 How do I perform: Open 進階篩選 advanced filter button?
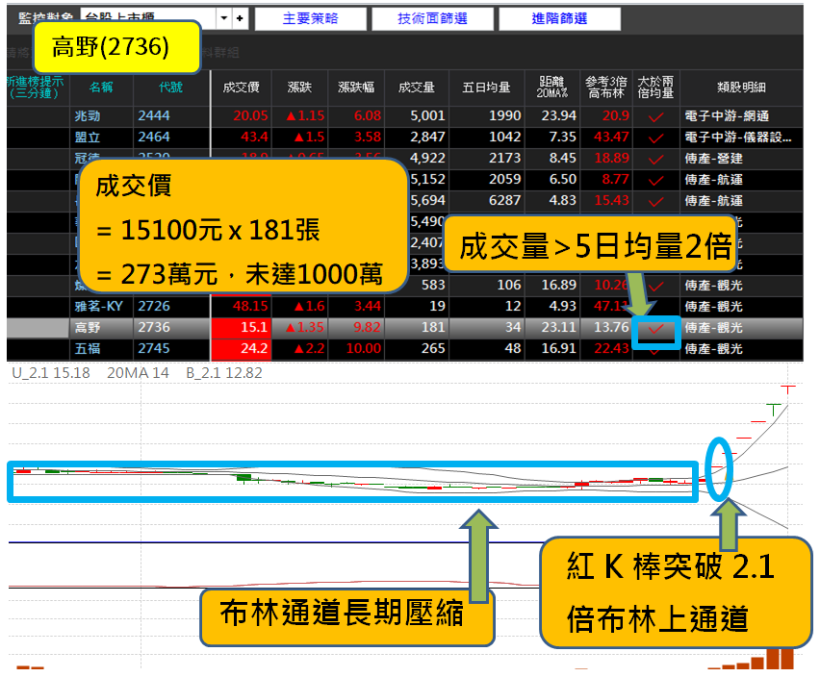[x=560, y=19]
